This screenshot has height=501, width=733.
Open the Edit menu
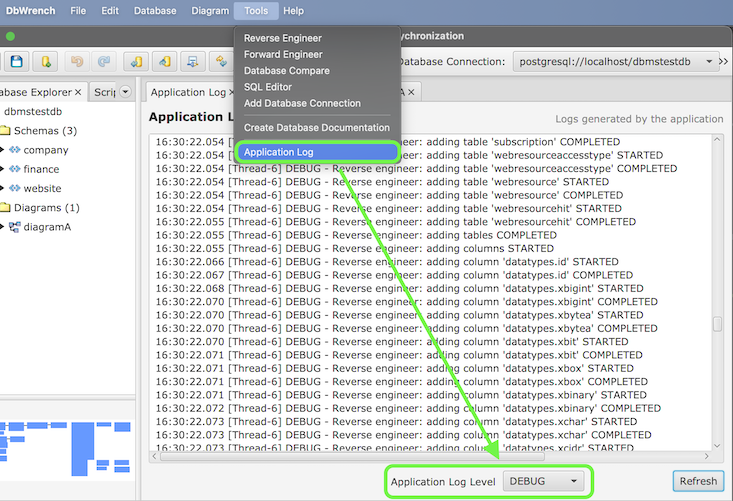(x=110, y=11)
